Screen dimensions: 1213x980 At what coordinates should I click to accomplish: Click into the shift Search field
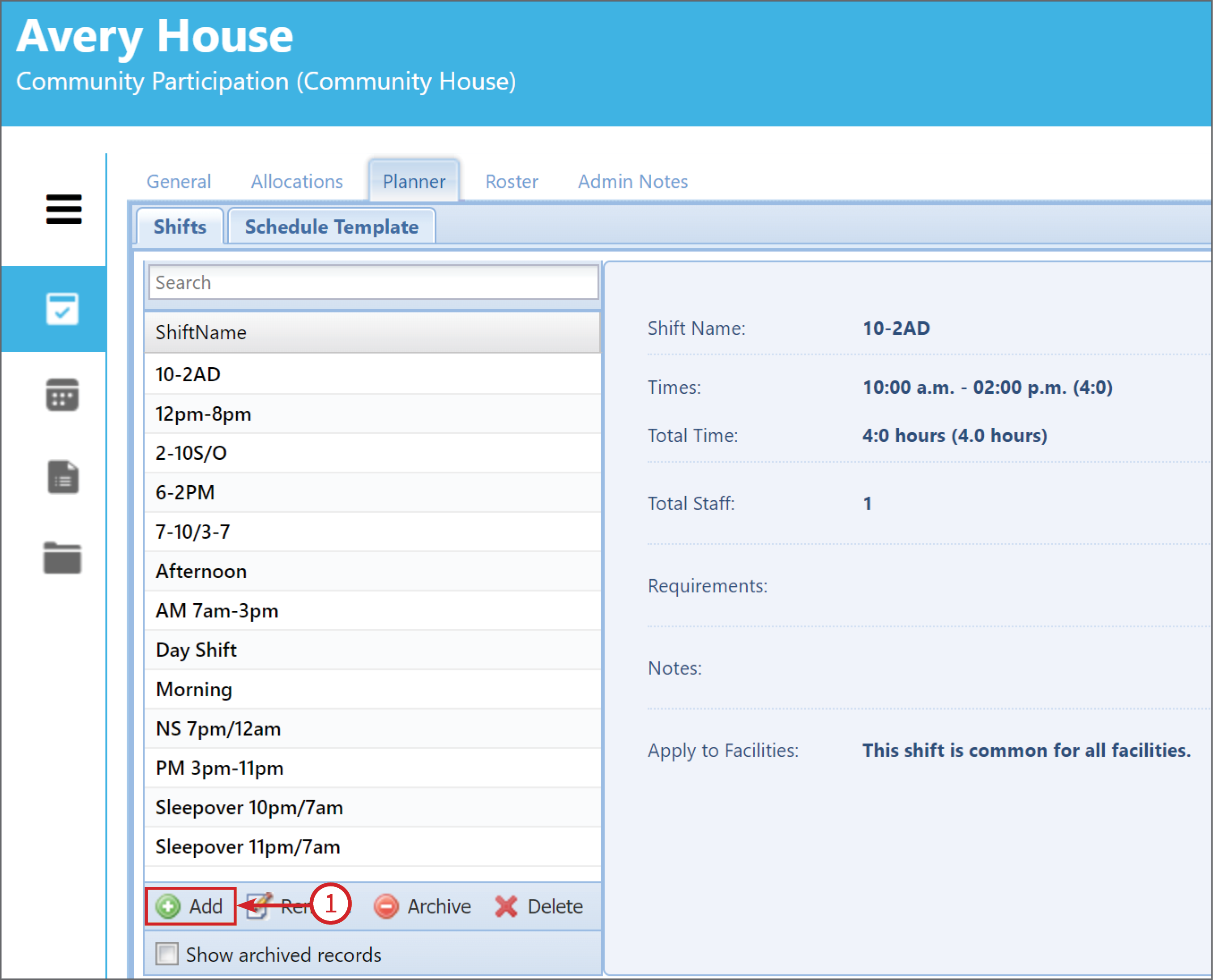[373, 281]
